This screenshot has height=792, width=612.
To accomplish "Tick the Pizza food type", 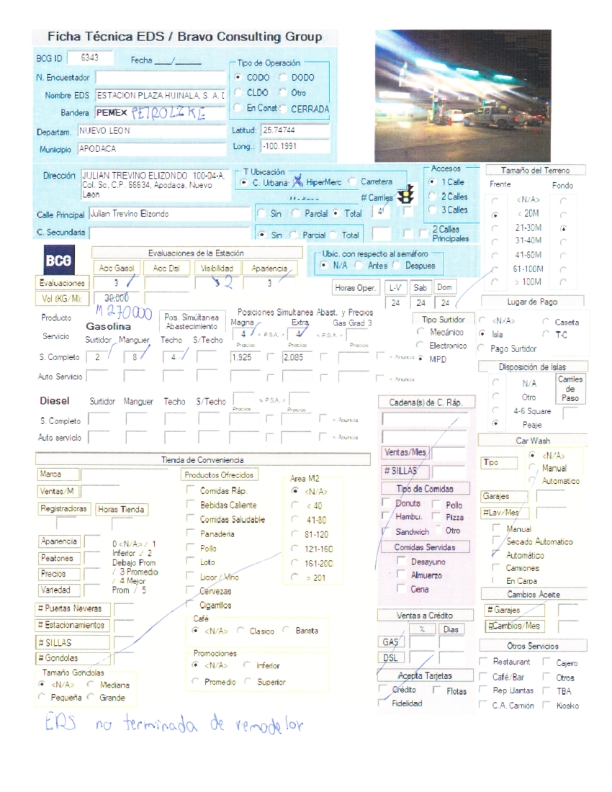I will [436, 517].
